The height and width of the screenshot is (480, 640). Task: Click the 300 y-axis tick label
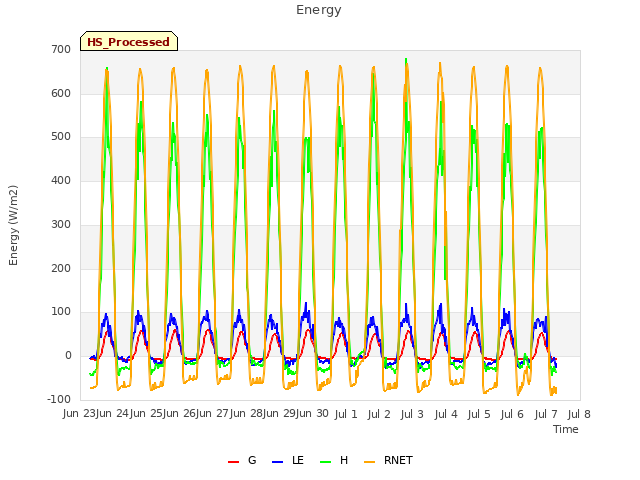click(61, 224)
